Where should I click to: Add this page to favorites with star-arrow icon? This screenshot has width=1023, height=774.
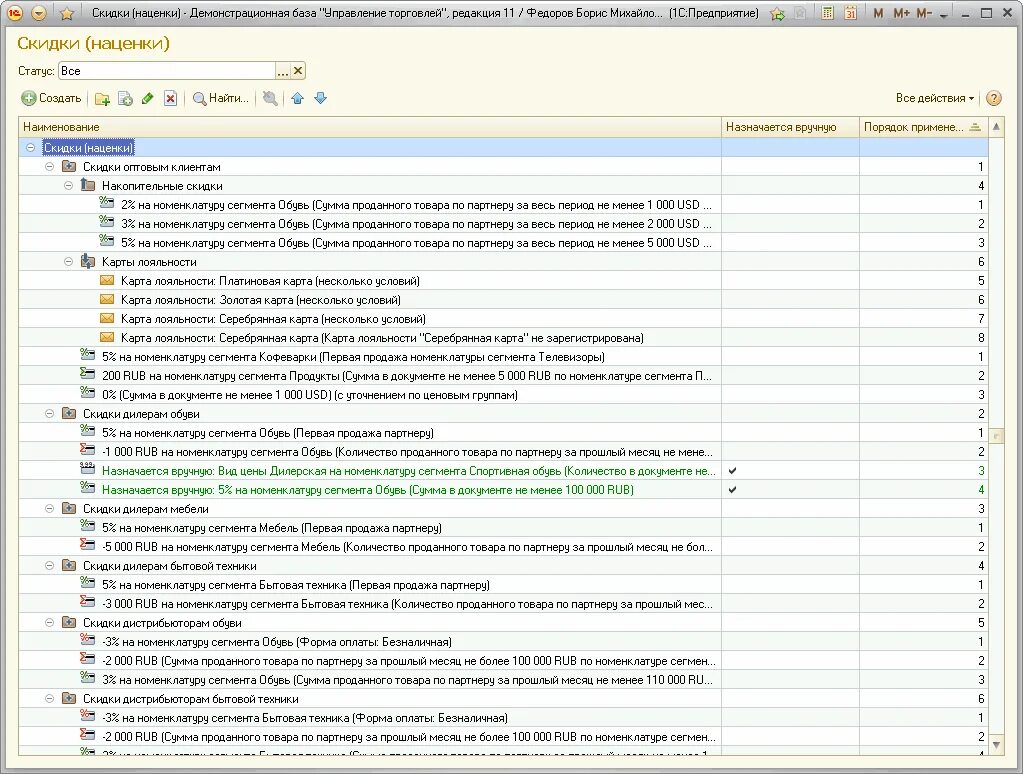pos(778,13)
